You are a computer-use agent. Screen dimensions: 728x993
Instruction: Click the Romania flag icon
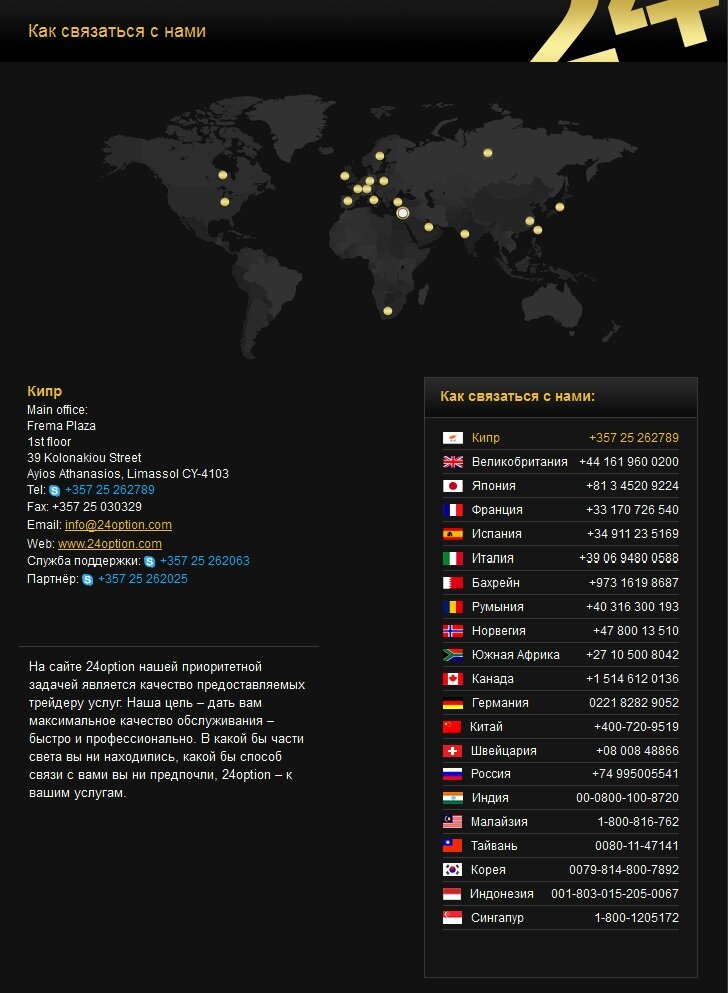(453, 607)
